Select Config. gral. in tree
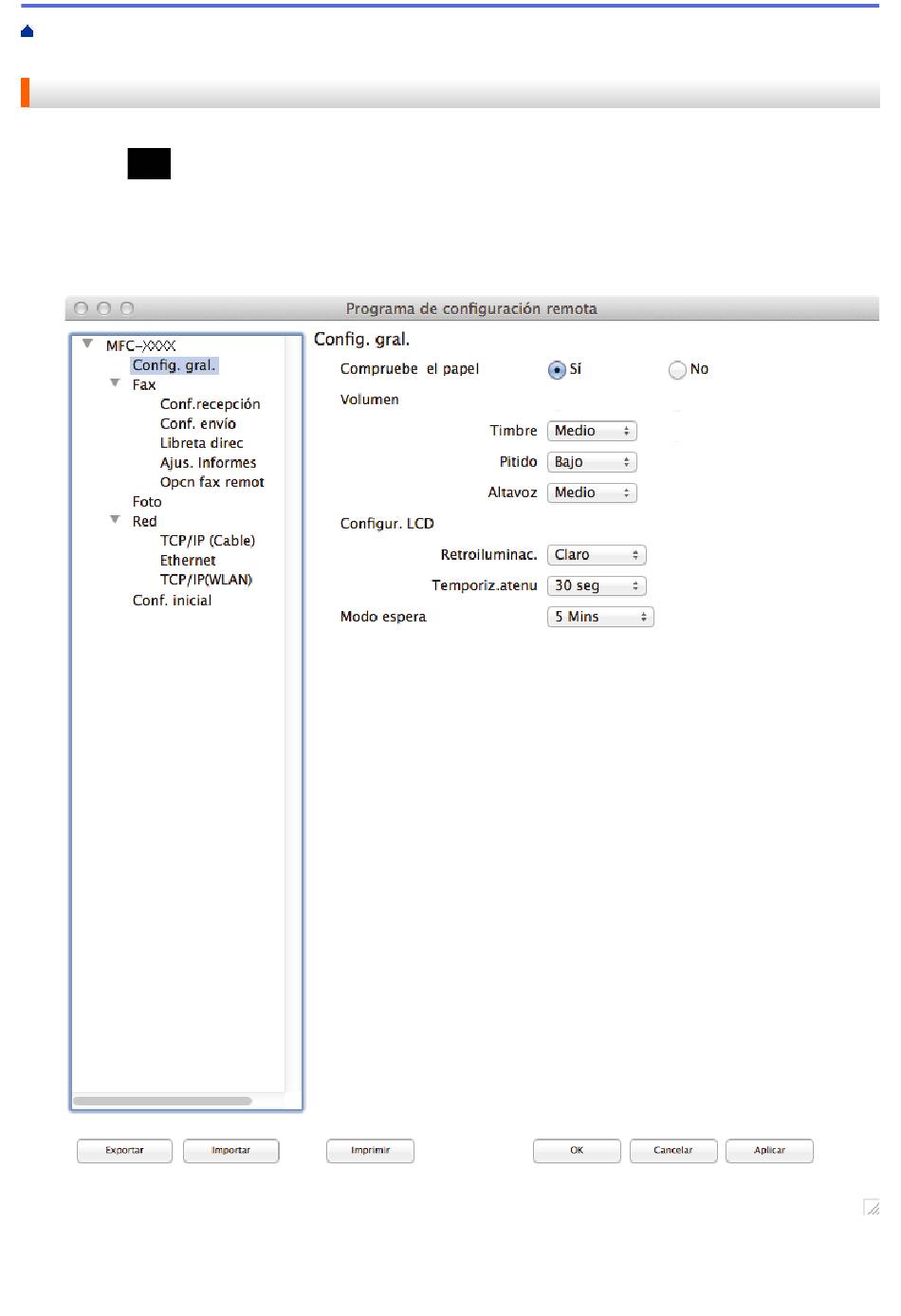The image size is (901, 1316). pyautogui.click(x=175, y=365)
